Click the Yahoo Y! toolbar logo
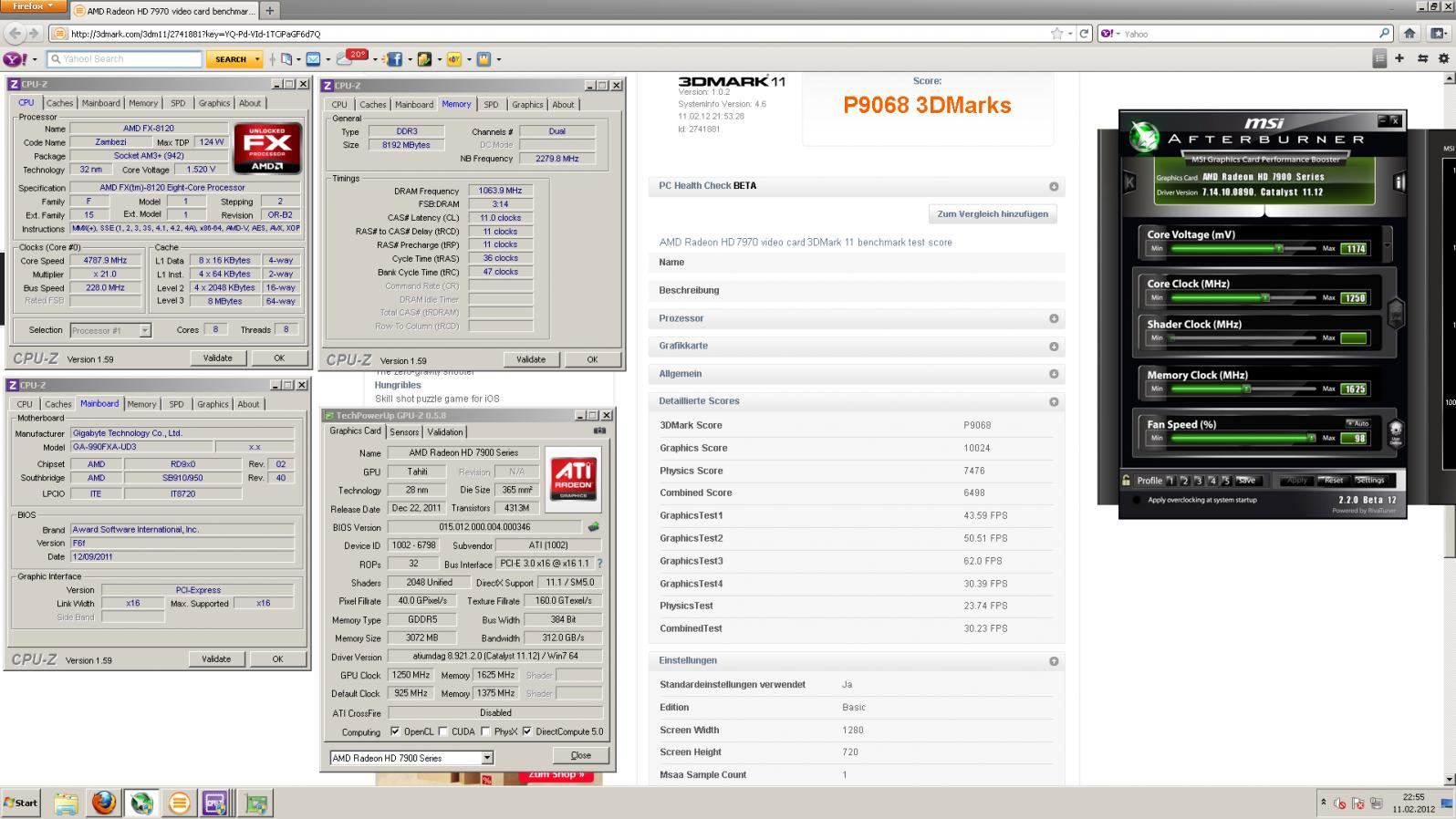 [15, 58]
